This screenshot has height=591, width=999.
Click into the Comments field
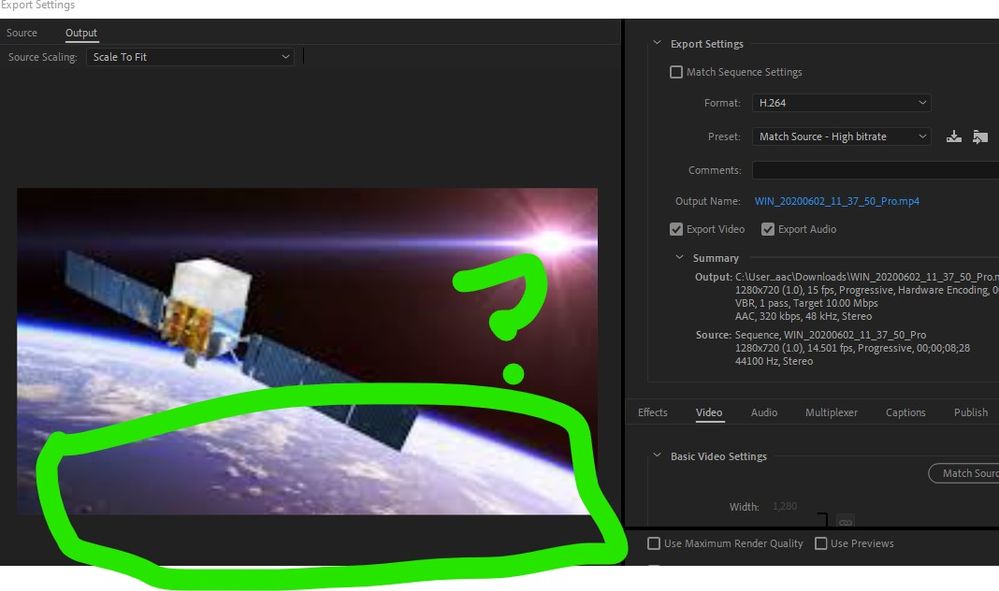pos(875,170)
